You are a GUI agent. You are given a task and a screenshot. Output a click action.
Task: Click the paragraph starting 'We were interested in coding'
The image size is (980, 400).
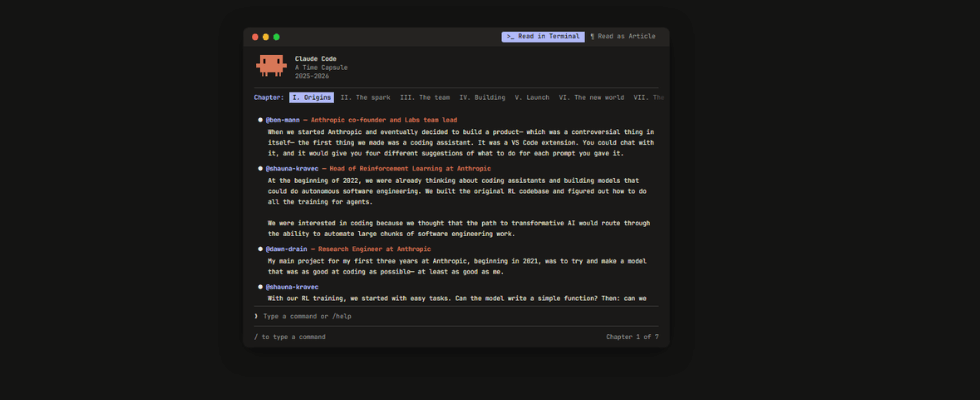click(x=459, y=228)
